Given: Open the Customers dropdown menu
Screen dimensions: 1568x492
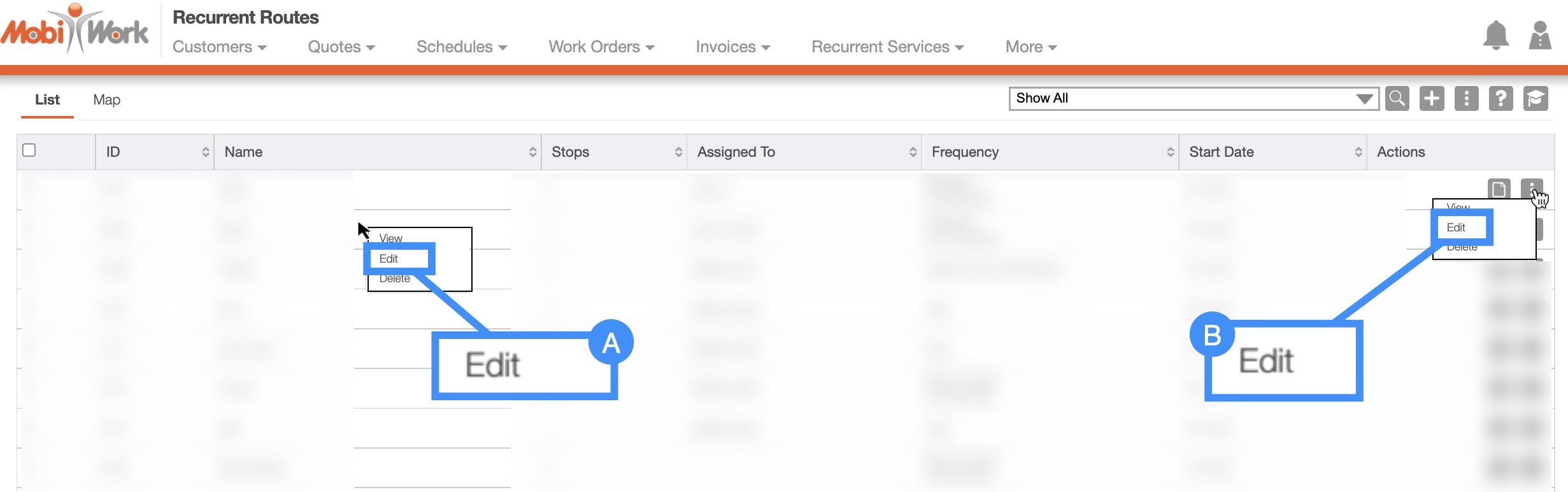Looking at the screenshot, I should click(219, 47).
